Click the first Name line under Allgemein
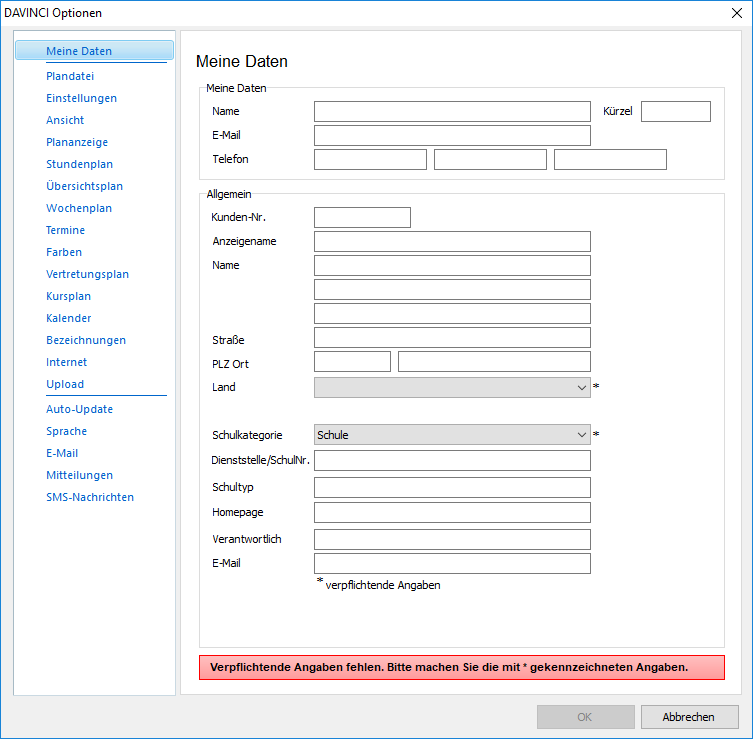753x739 pixels. [x=452, y=266]
